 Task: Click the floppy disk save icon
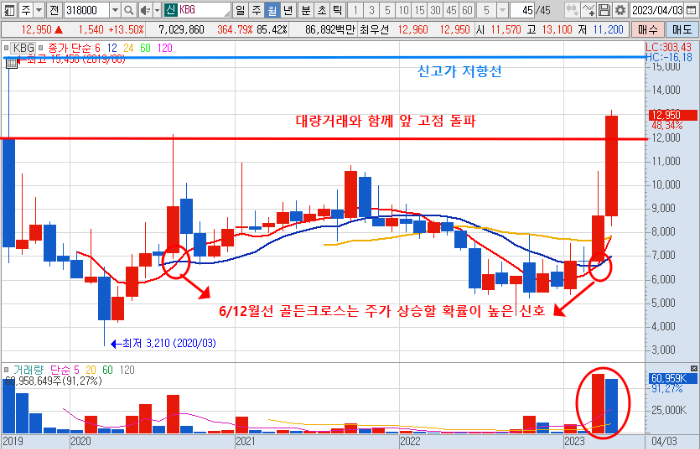pyautogui.click(x=604, y=10)
